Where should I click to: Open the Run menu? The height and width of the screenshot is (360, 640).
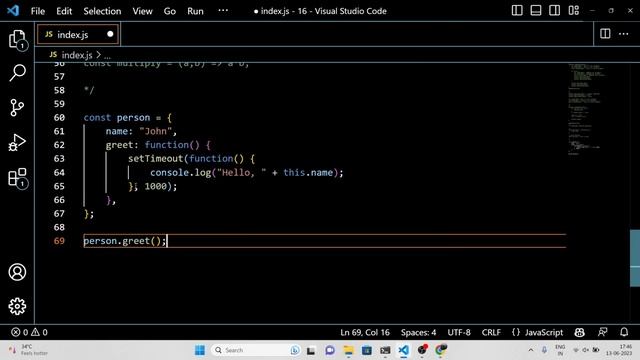195,11
